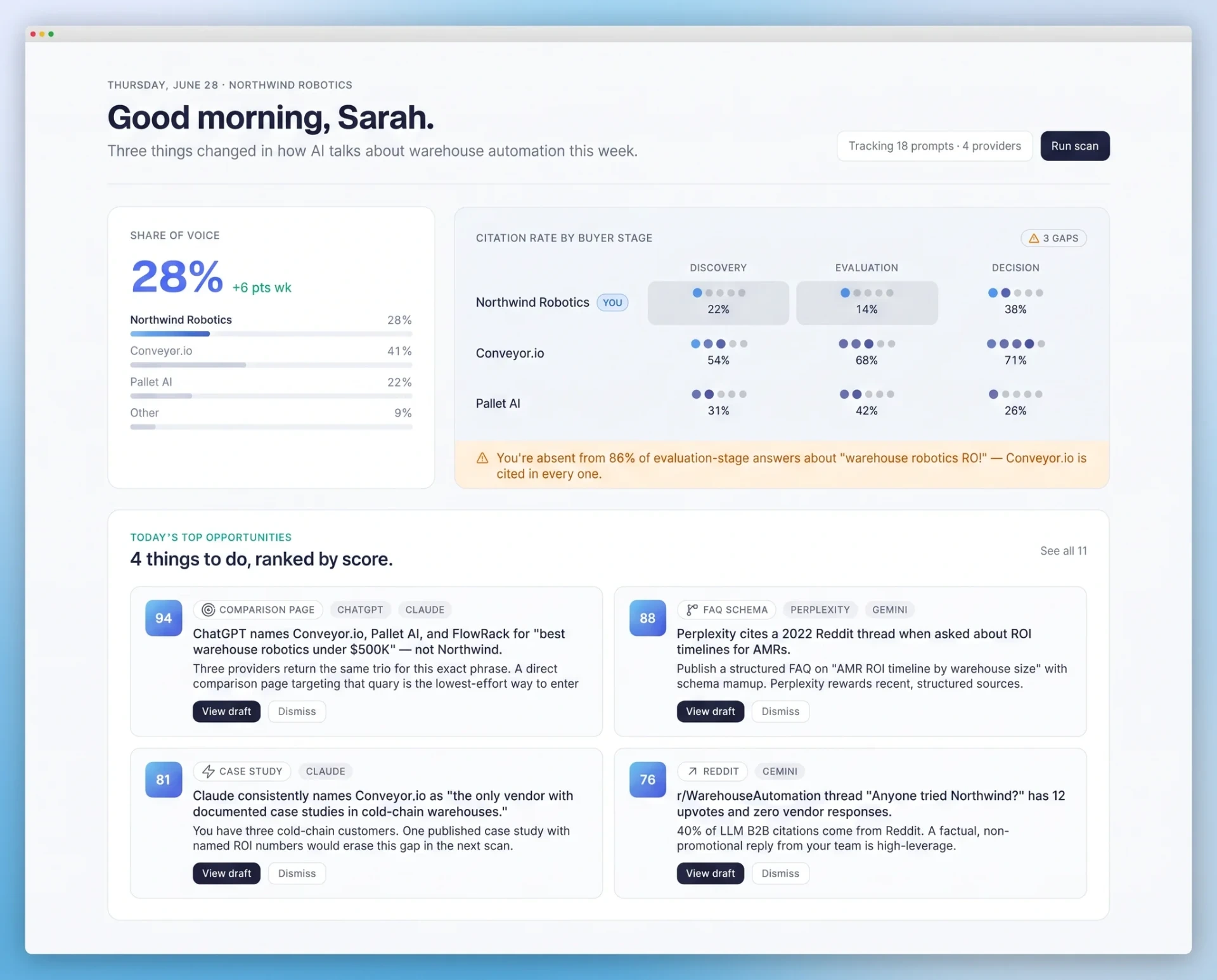Image resolution: width=1217 pixels, height=980 pixels.
Task: Click Conveyor.io share of voice bar
Action: 271,365
